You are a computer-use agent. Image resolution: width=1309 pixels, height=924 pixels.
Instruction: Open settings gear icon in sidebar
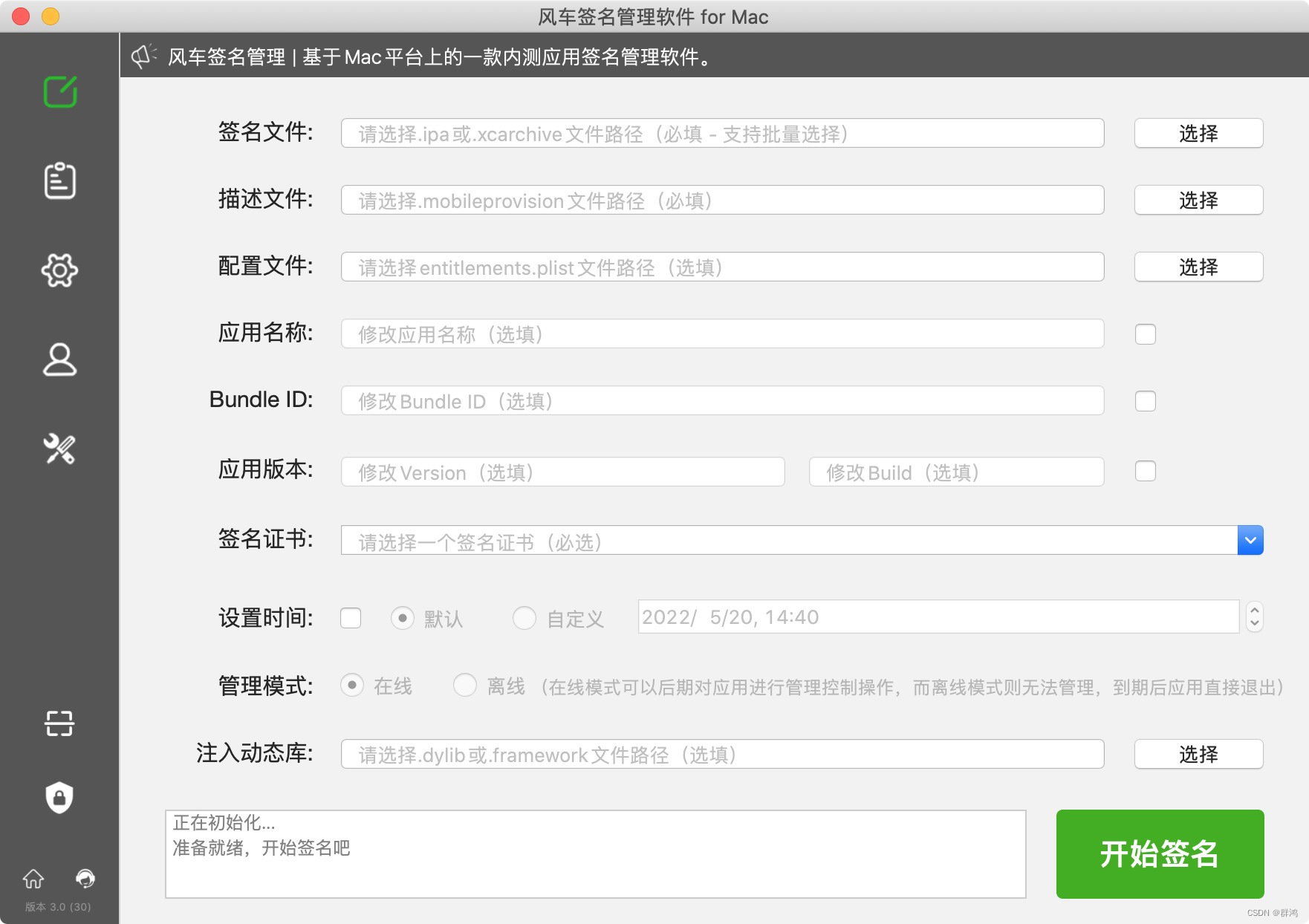(x=60, y=270)
